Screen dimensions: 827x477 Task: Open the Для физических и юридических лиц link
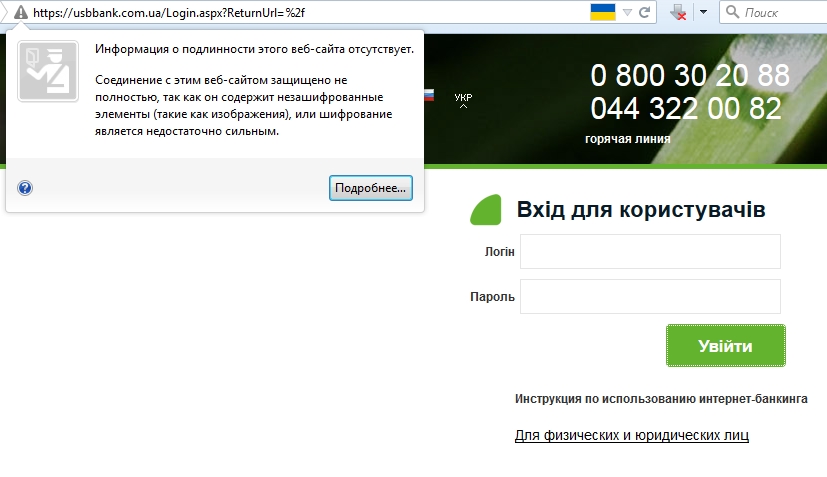point(632,435)
